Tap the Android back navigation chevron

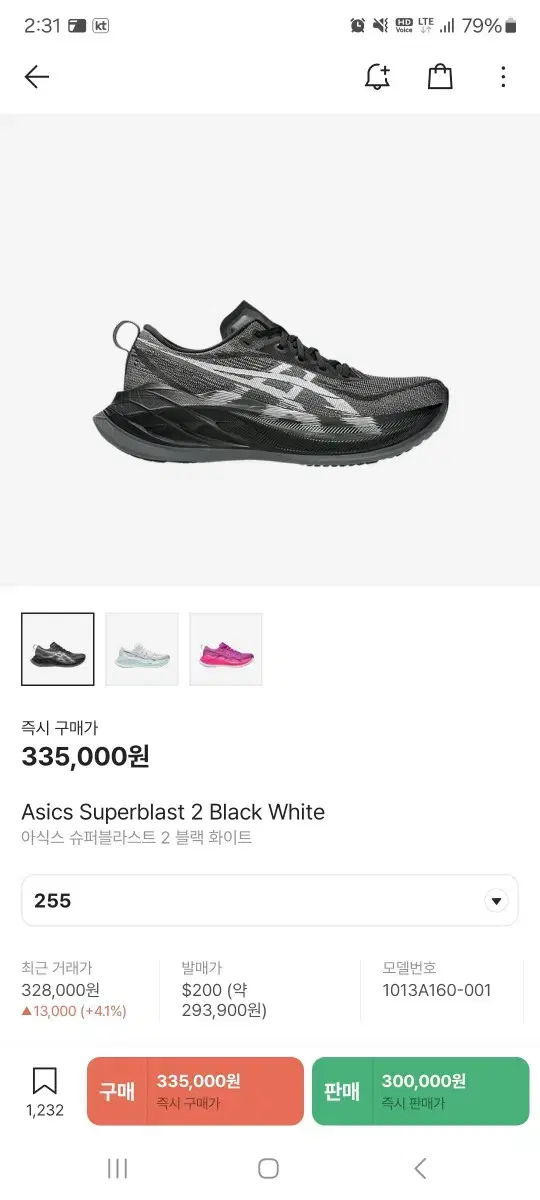[x=420, y=1168]
